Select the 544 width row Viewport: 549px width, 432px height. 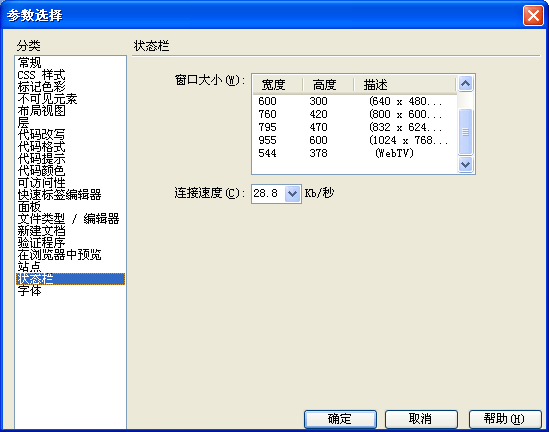(267, 153)
